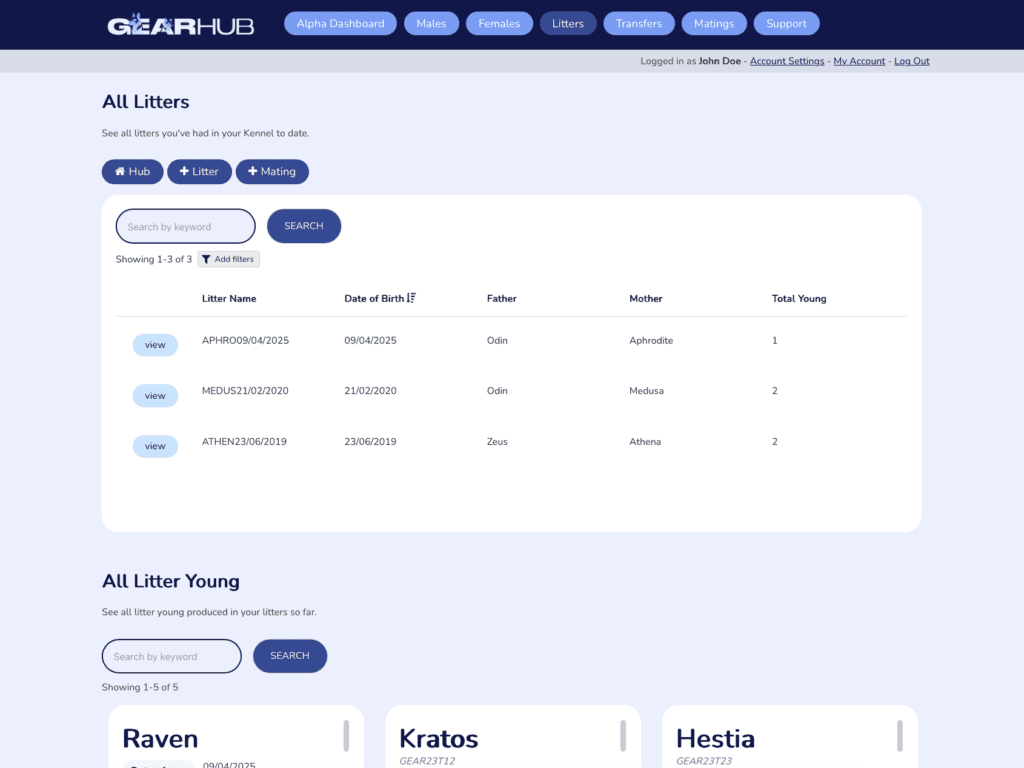This screenshot has height=768, width=1024.
Task: View the APHRO09/04/2025 litter
Action: click(155, 345)
